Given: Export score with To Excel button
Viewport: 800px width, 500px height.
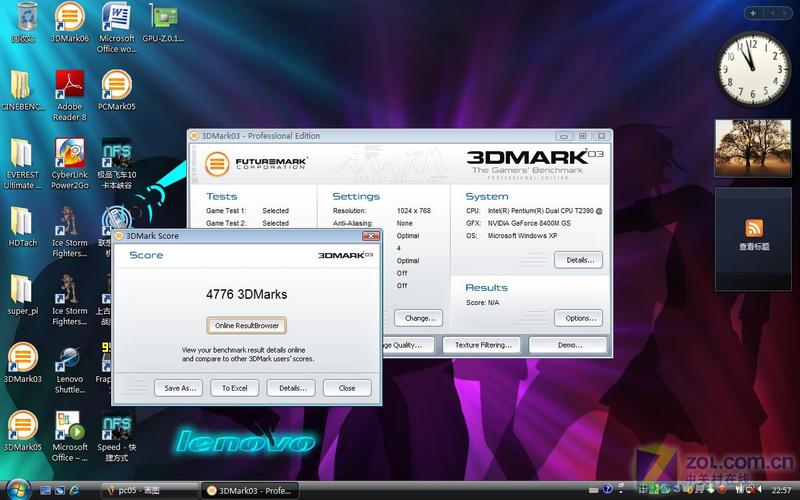Looking at the screenshot, I should (235, 388).
